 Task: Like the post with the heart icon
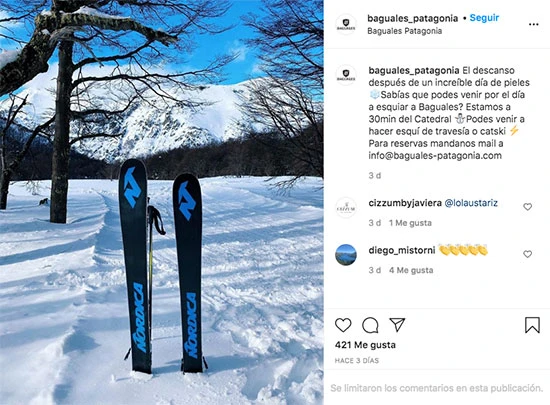coord(343,325)
